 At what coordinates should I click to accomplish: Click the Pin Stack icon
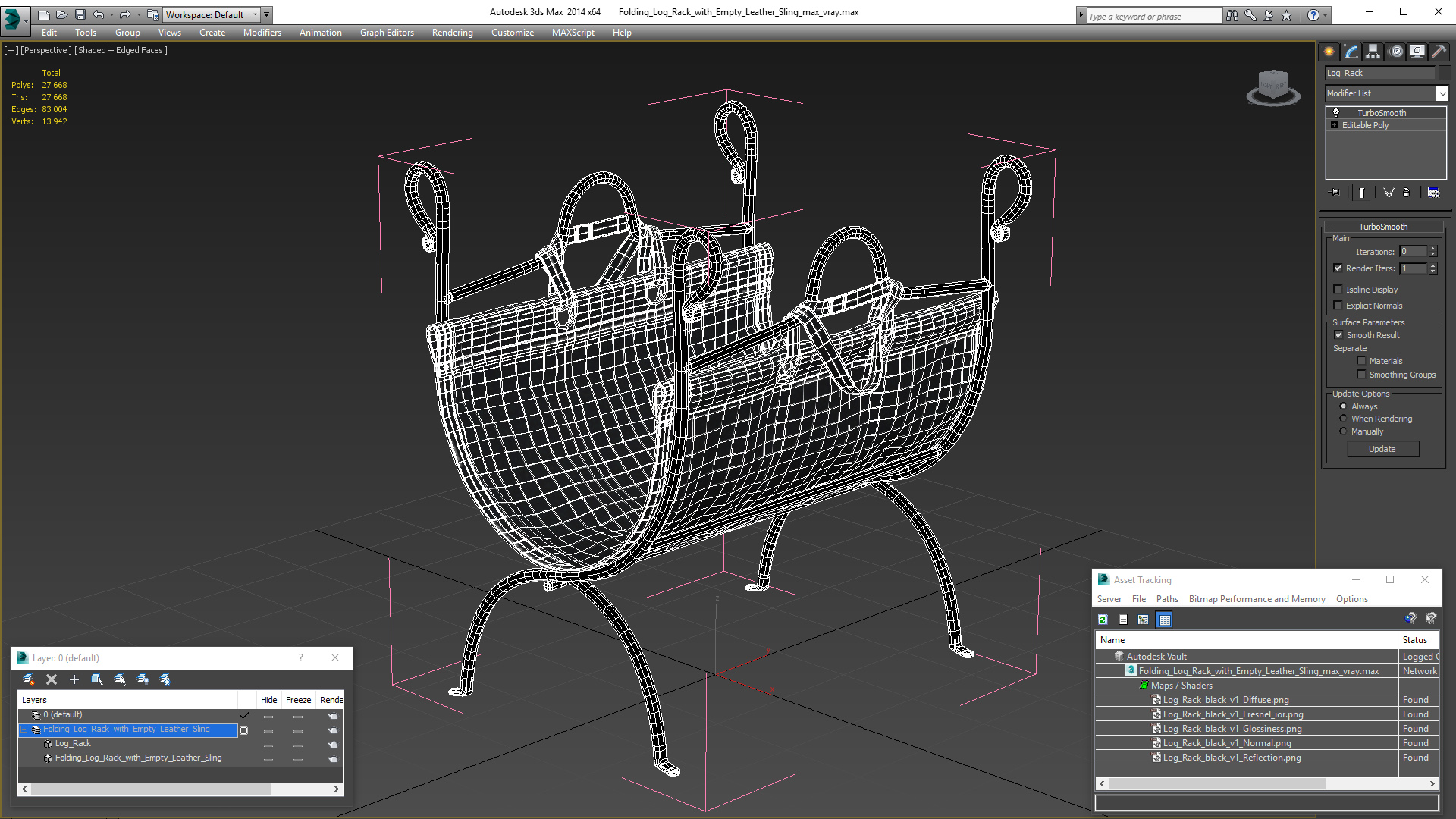(1335, 193)
